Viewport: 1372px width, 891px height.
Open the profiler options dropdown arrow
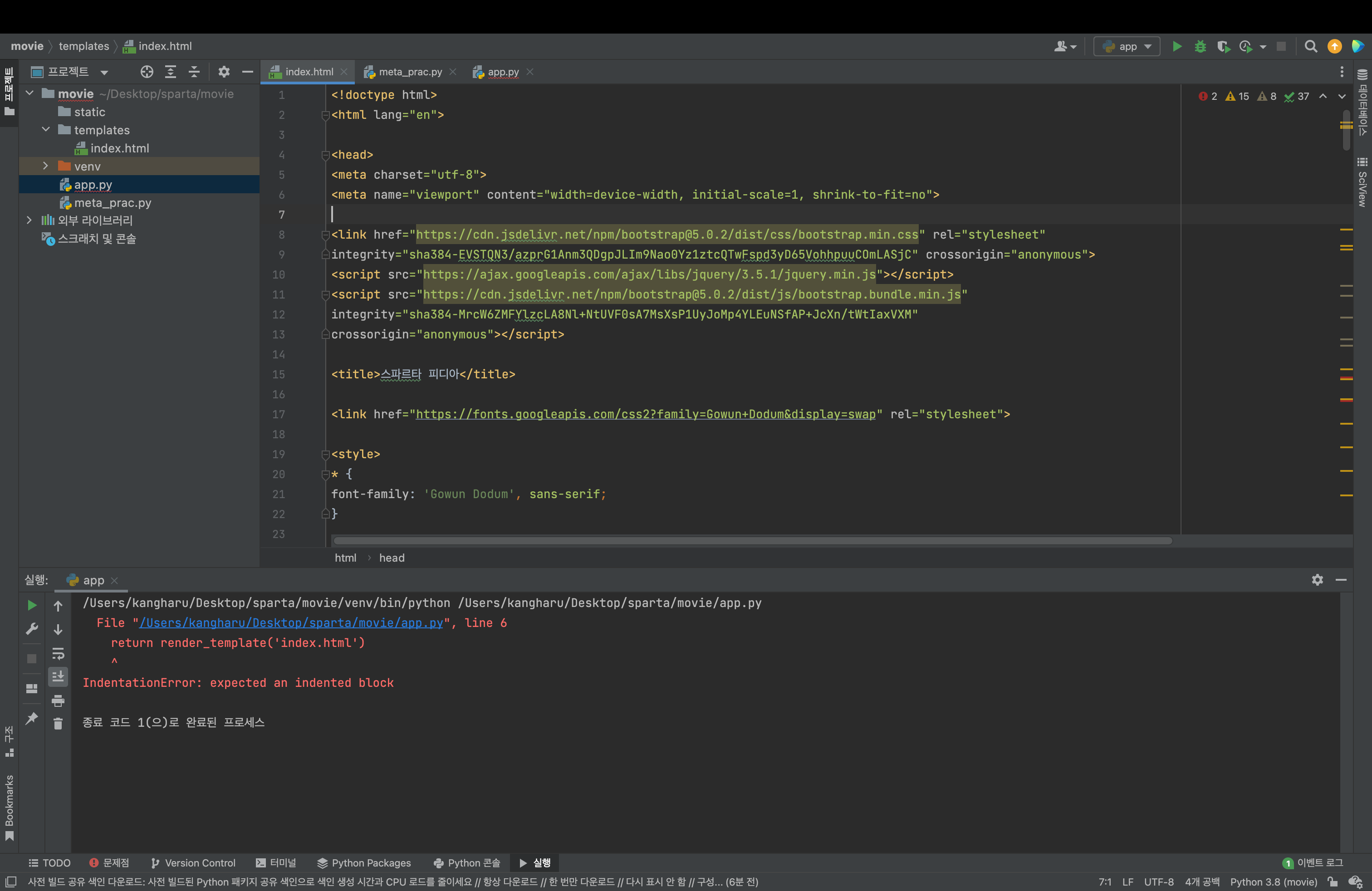click(1263, 47)
